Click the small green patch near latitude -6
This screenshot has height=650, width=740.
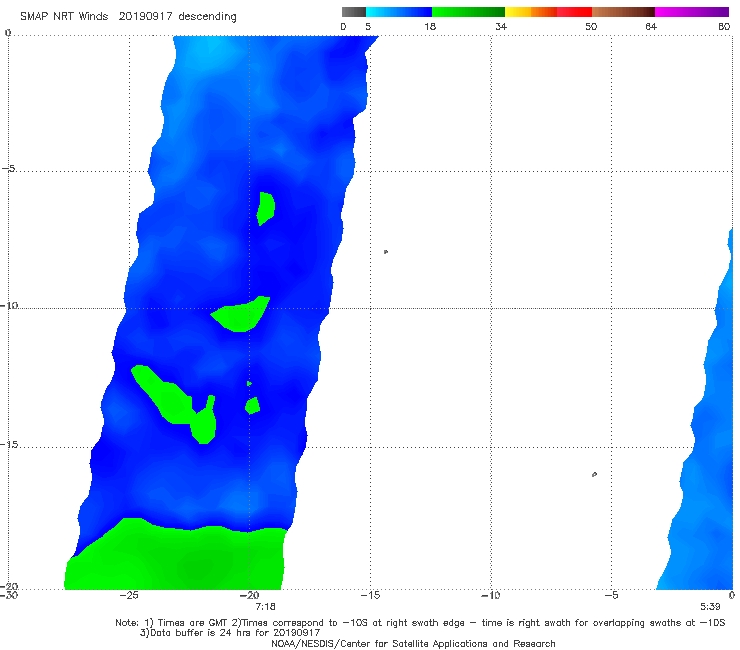pyautogui.click(x=266, y=209)
